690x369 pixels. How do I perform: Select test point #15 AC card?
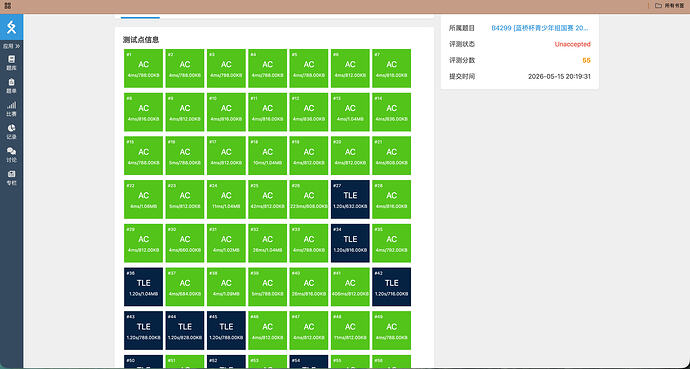click(143, 156)
